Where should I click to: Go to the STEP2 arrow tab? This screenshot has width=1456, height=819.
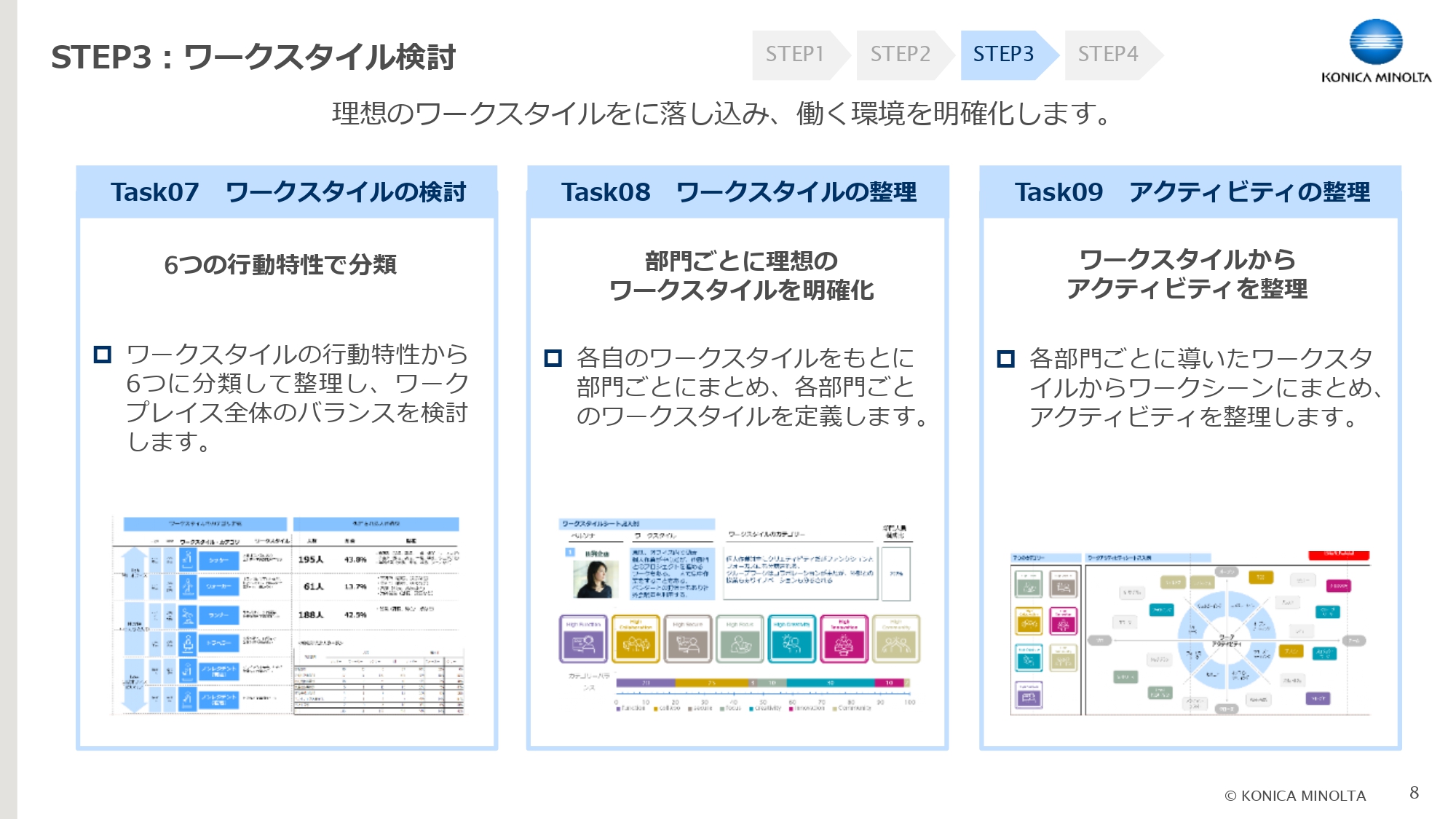tap(901, 55)
